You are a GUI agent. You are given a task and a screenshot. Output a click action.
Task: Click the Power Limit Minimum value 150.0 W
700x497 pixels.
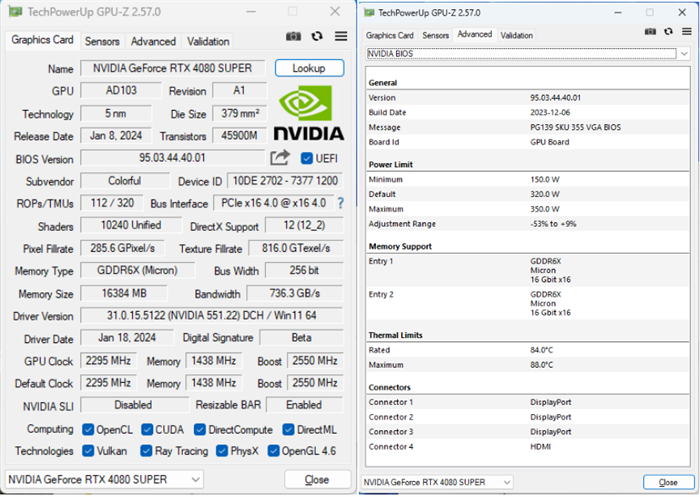pyautogui.click(x=545, y=180)
